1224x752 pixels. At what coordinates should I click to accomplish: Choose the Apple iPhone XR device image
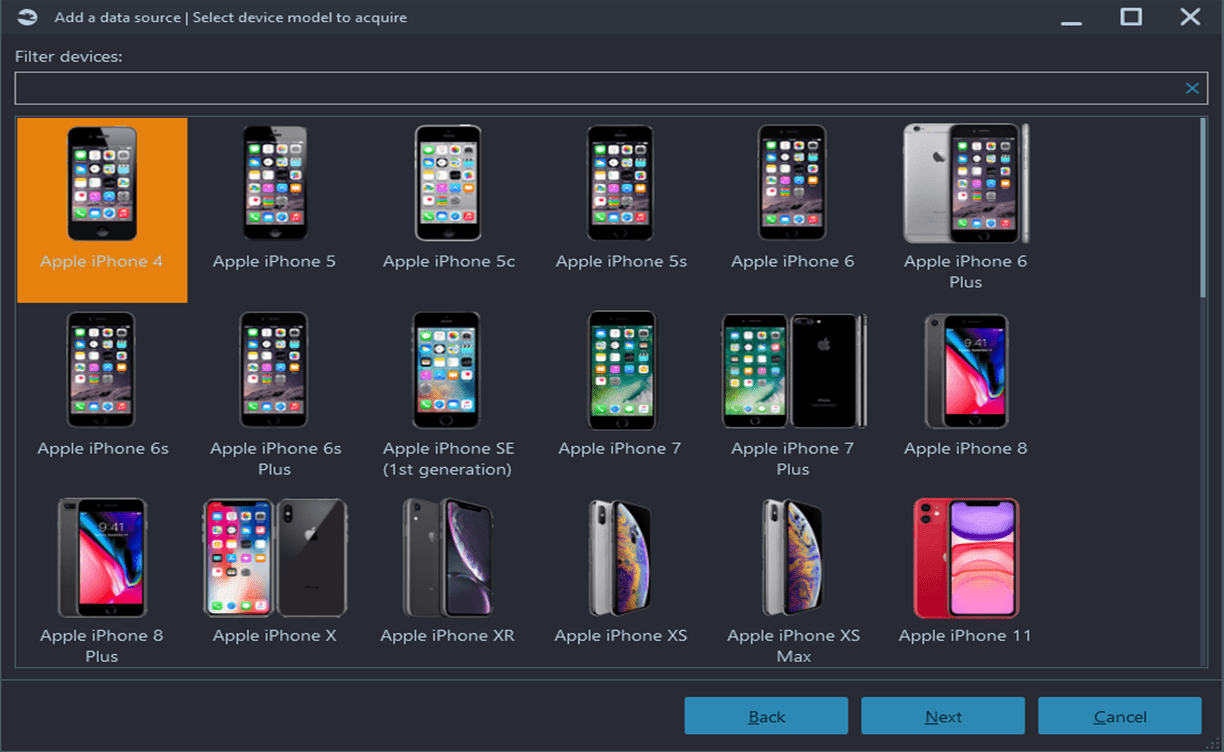click(x=448, y=557)
